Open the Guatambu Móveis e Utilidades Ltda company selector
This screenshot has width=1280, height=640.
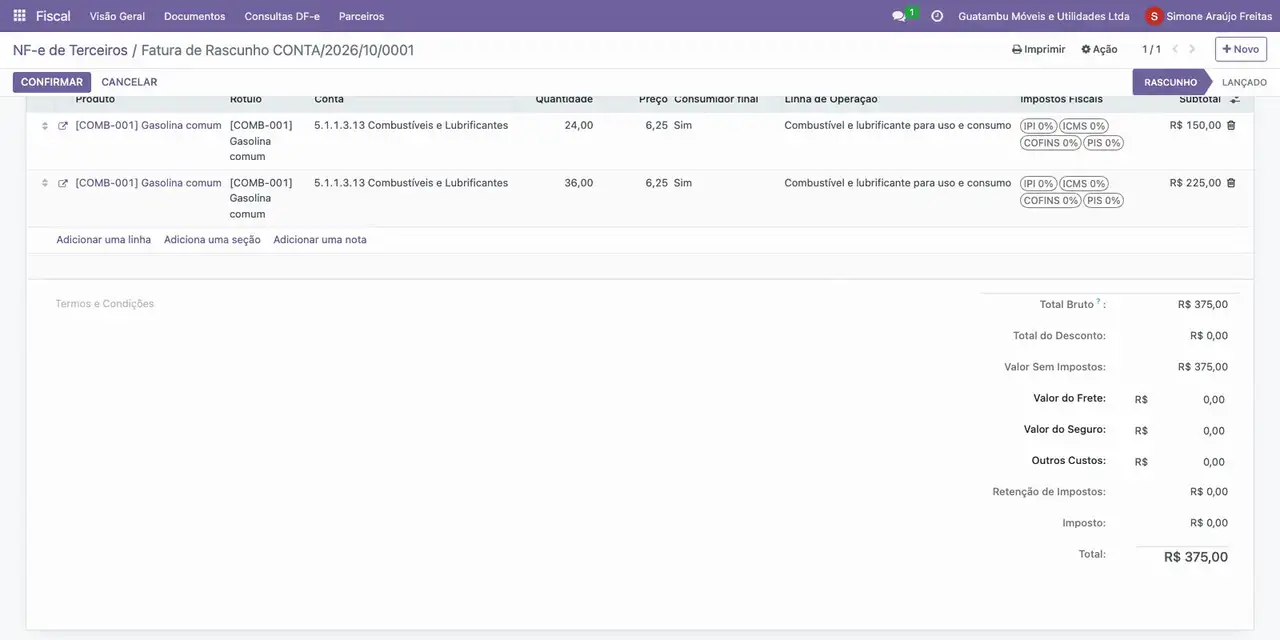(1044, 16)
